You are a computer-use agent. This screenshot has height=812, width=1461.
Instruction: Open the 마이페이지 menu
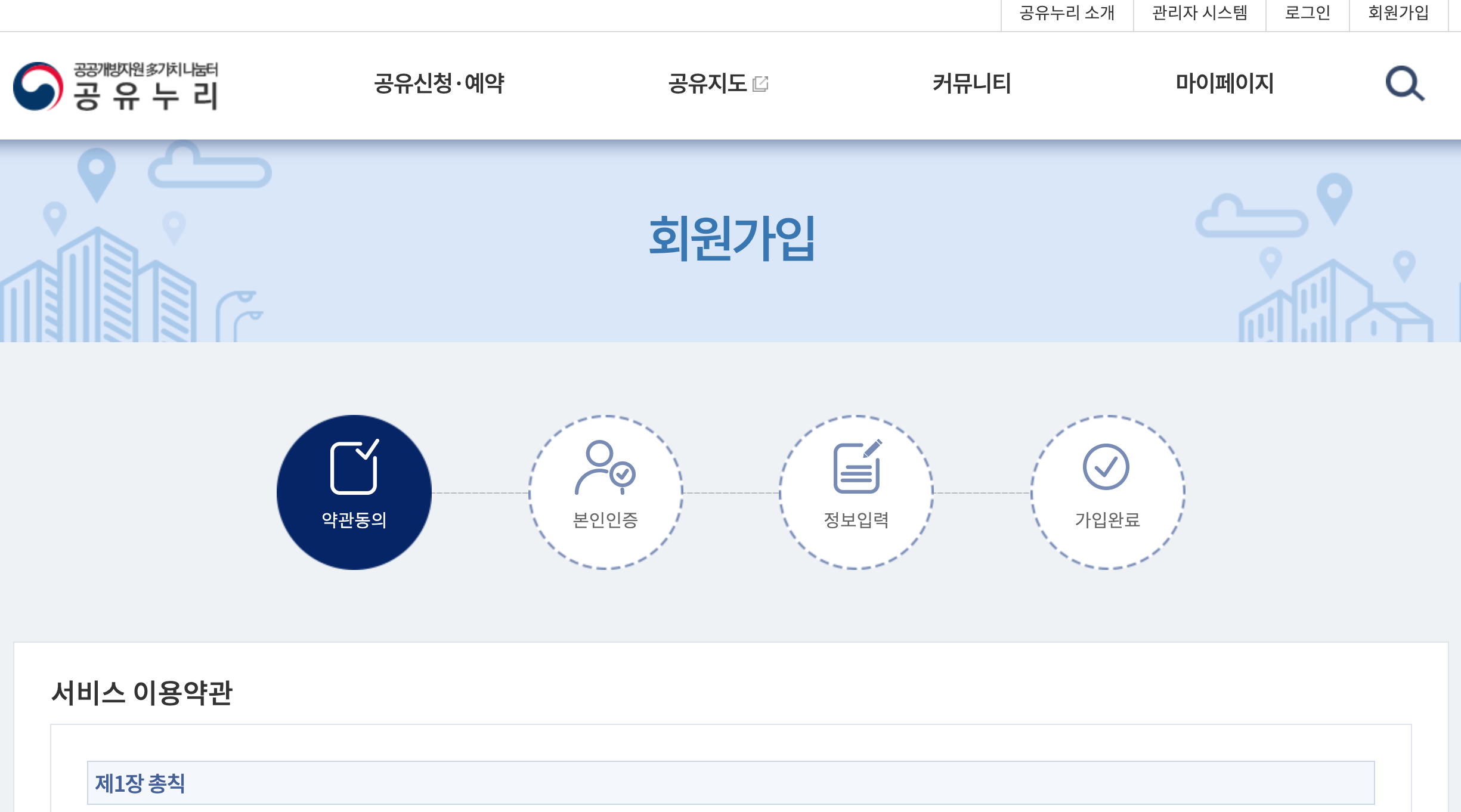pos(1224,83)
